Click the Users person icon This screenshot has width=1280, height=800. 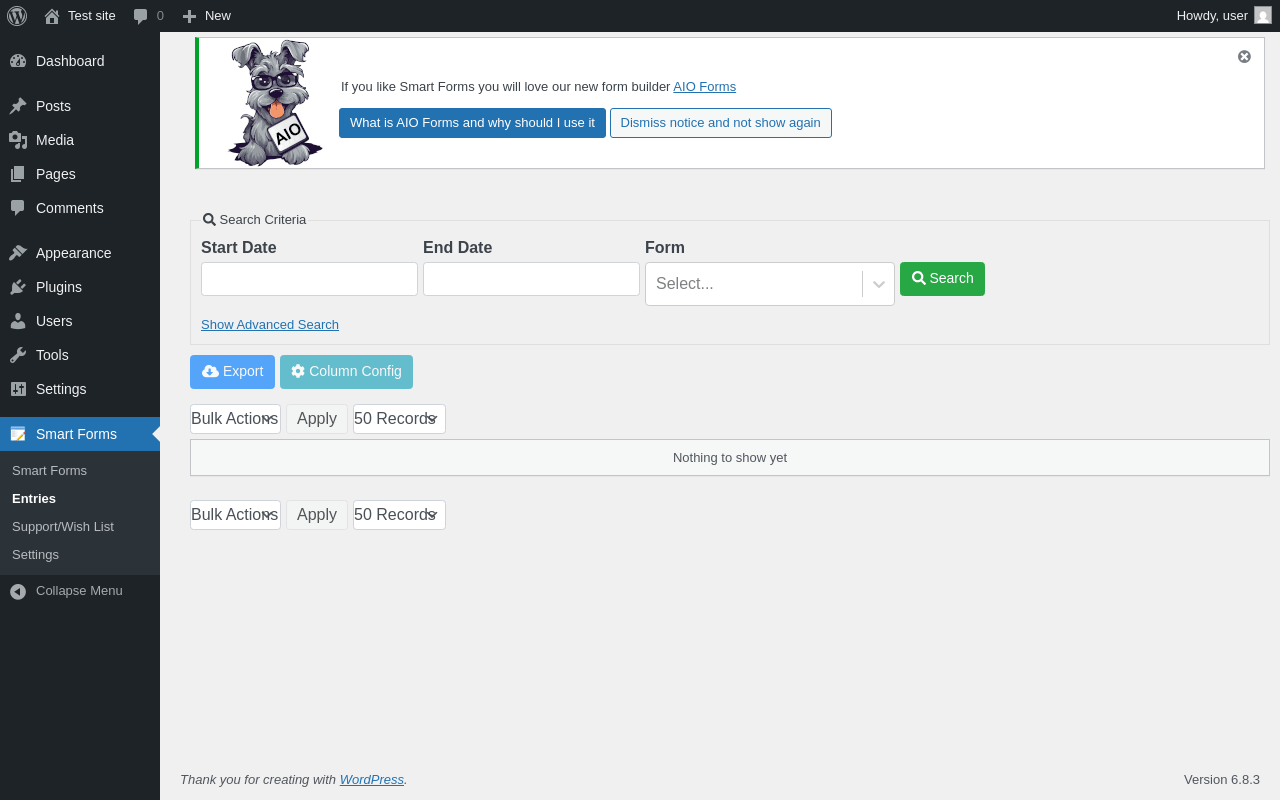18,321
